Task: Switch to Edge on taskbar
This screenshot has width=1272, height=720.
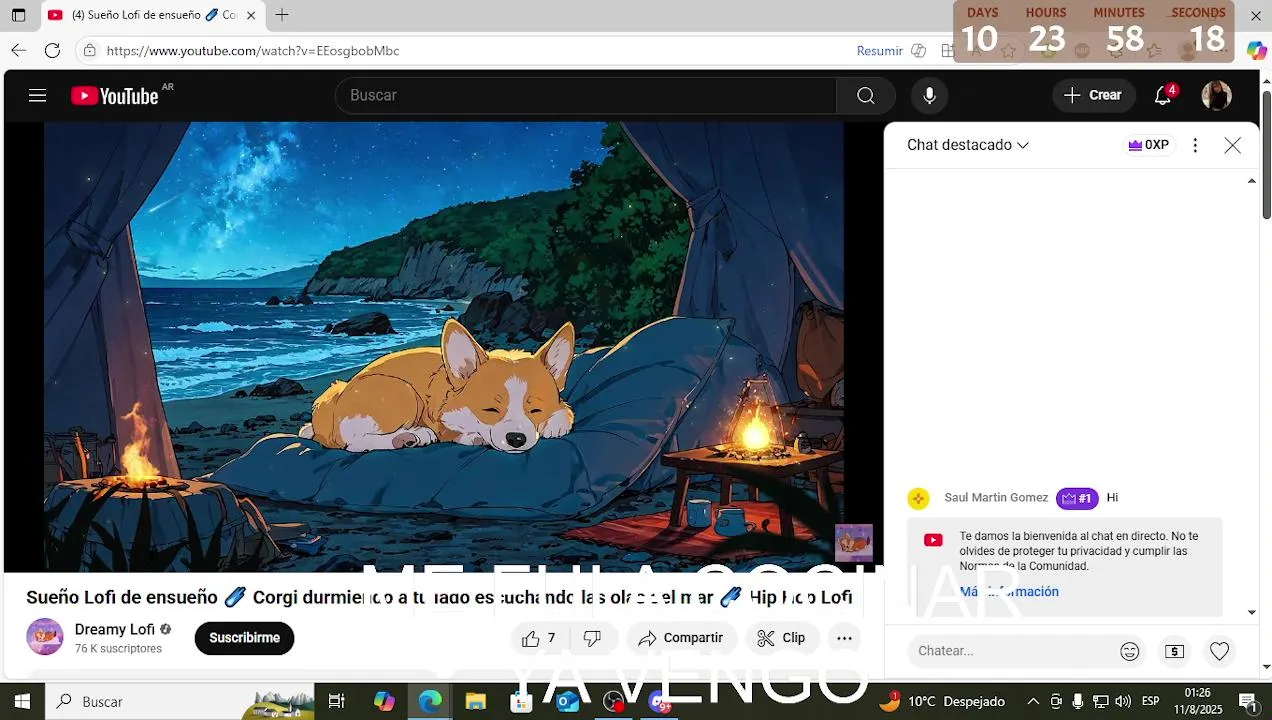Action: 430,702
